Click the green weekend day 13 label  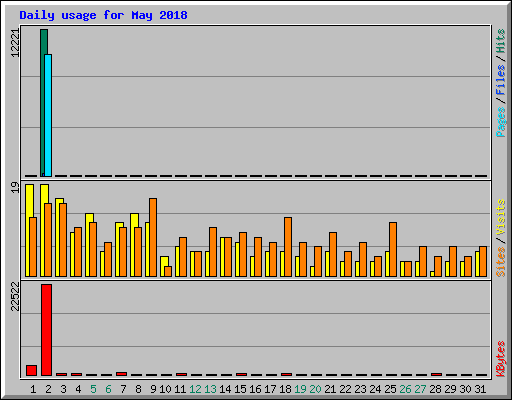(210, 389)
